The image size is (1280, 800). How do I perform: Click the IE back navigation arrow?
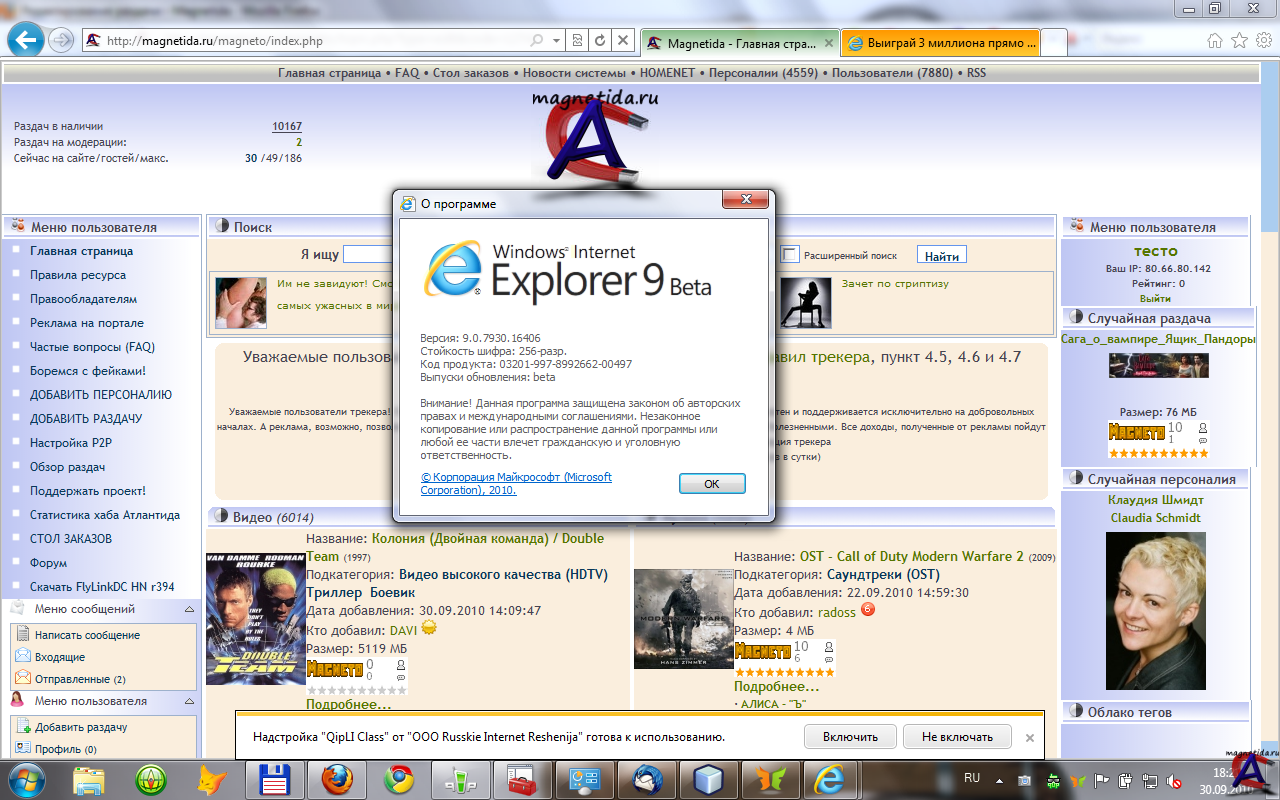(26, 41)
